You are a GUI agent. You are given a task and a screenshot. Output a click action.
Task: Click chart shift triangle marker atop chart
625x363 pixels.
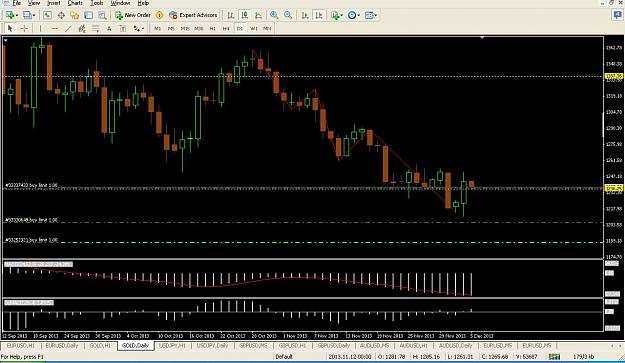click(x=482, y=38)
